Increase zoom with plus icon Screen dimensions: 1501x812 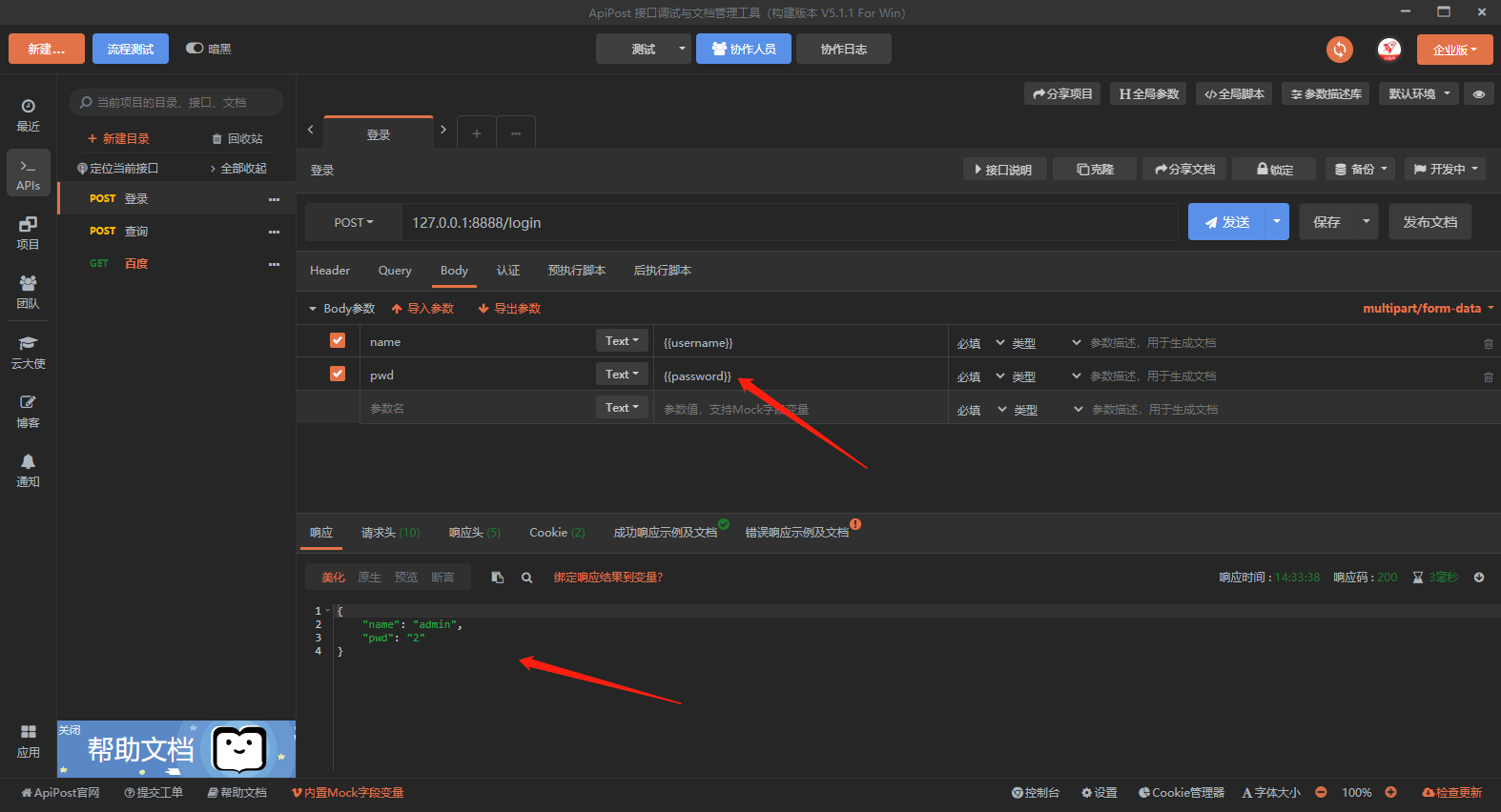1391,792
